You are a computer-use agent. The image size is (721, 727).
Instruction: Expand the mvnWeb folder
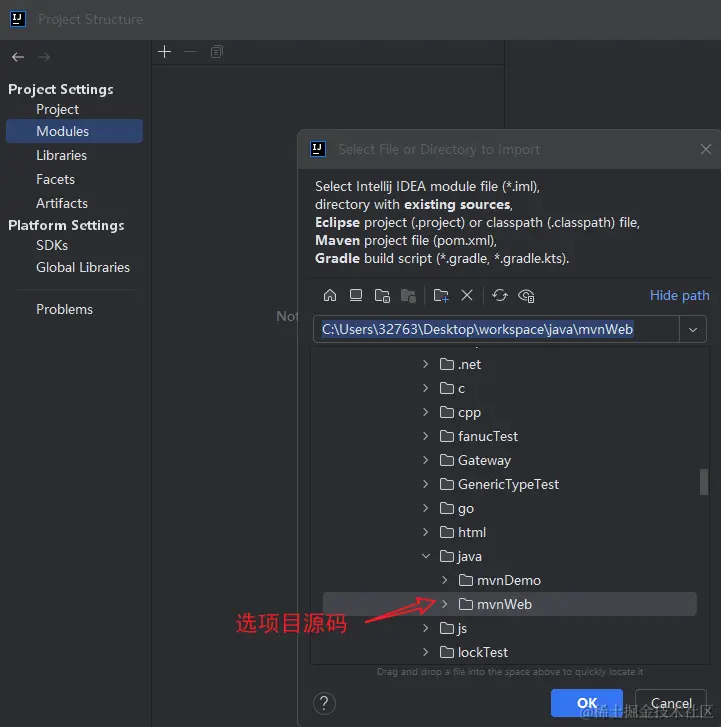coord(445,604)
